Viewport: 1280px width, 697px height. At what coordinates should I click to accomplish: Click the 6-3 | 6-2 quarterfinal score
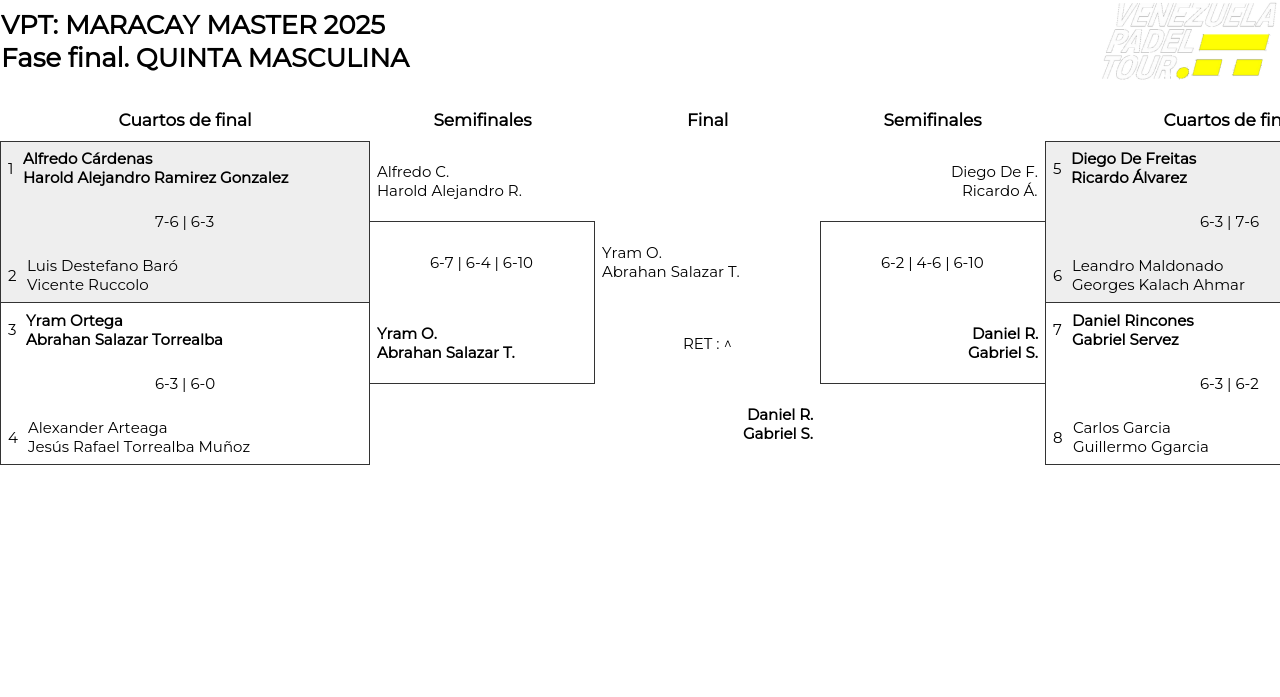click(1229, 384)
